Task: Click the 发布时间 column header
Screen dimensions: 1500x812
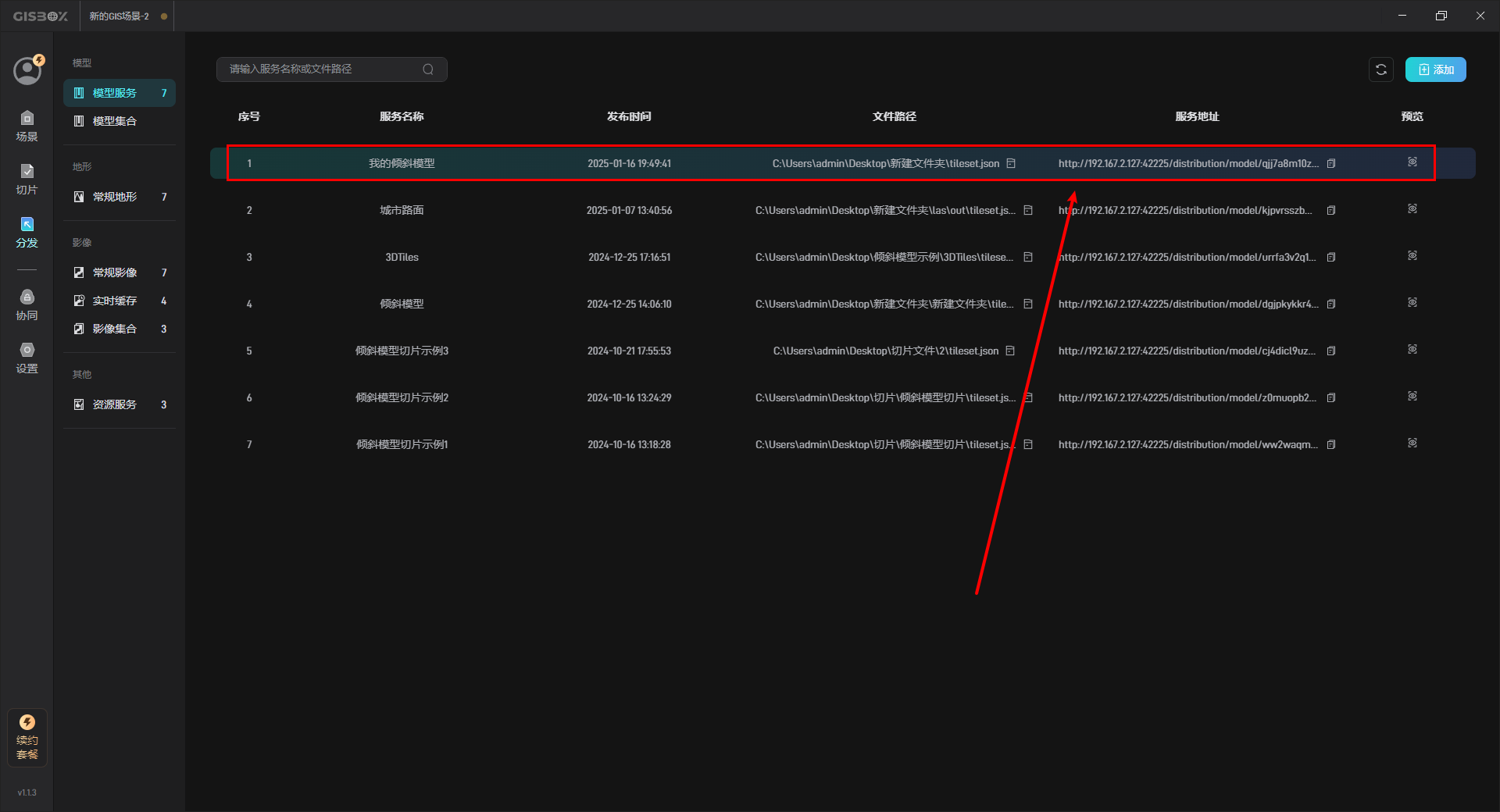Action: click(629, 116)
